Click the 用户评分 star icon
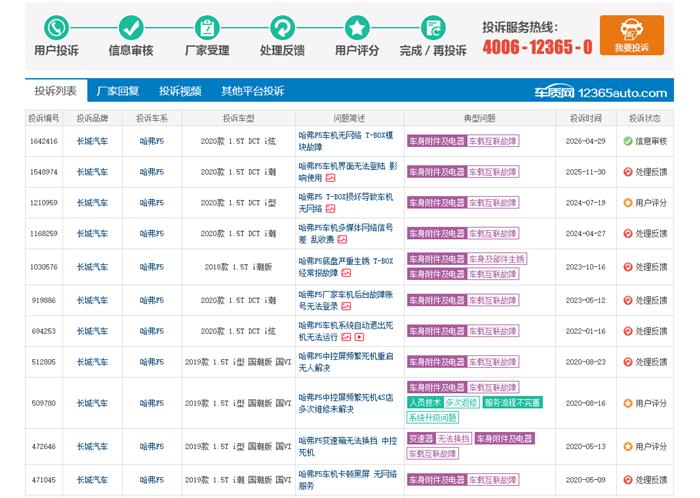This screenshot has height=498, width=700. point(356,27)
